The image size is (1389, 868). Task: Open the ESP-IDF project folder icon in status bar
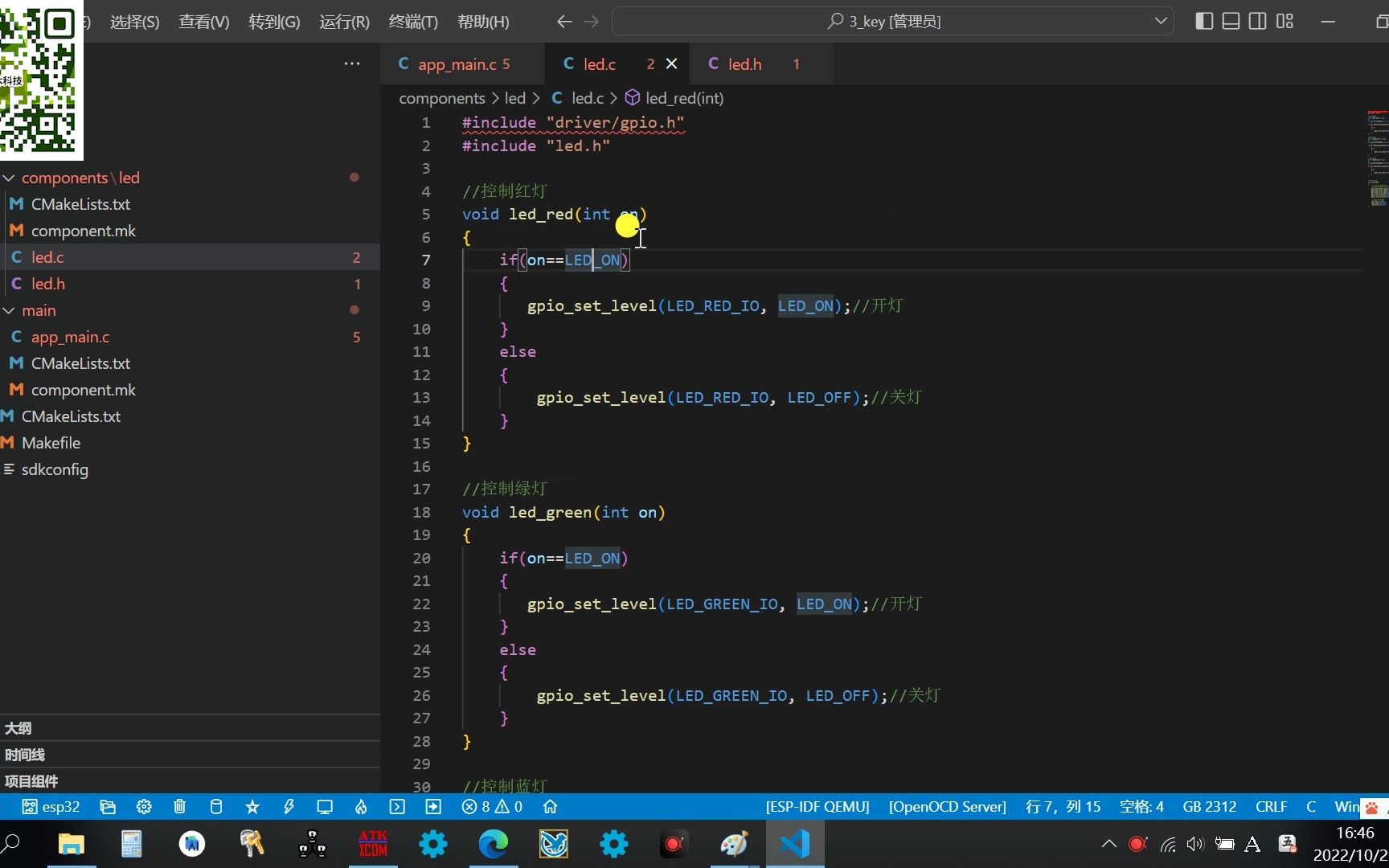[108, 806]
